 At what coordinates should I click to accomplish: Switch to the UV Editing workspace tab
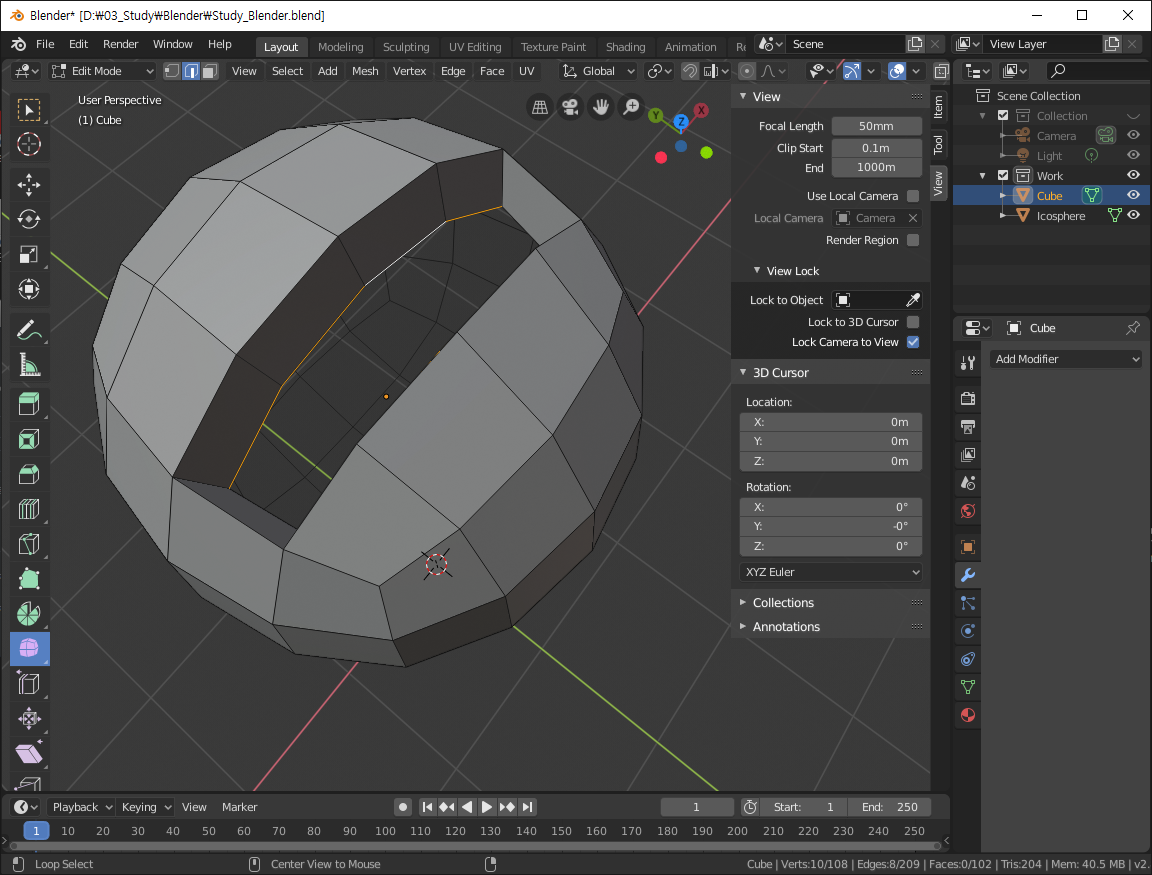pyautogui.click(x=475, y=47)
